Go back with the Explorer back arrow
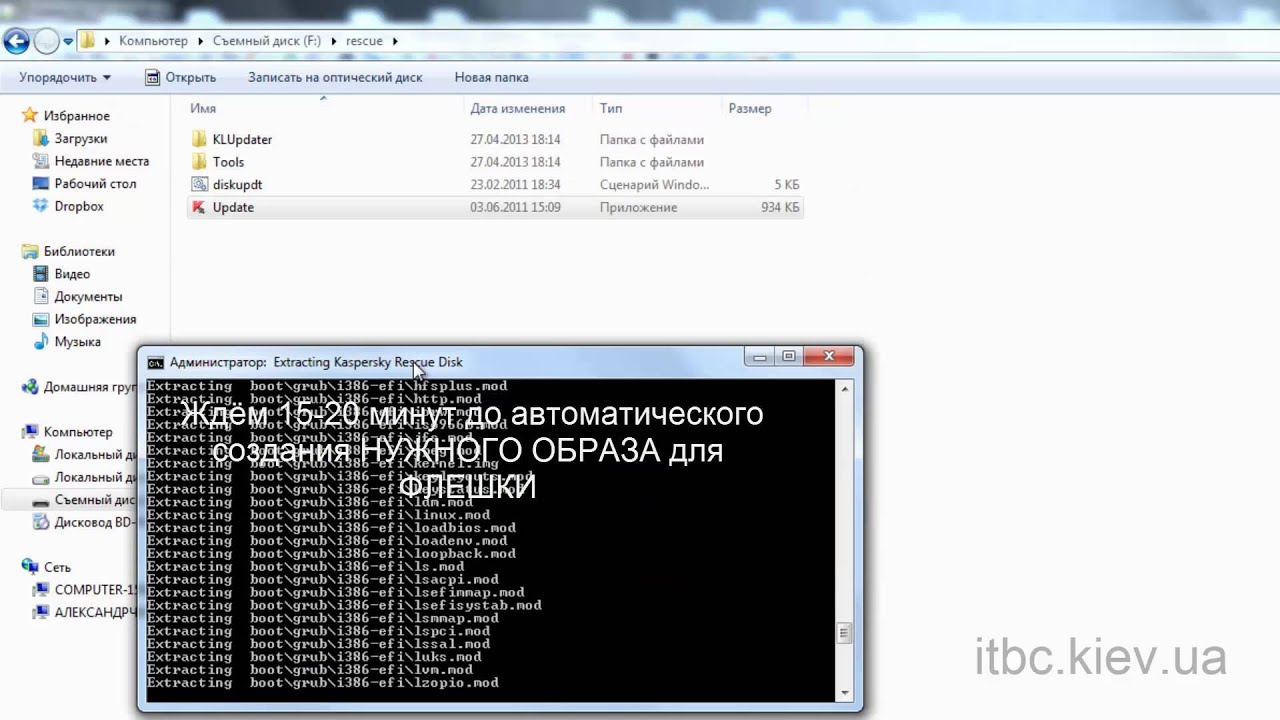Image resolution: width=1280 pixels, height=720 pixels. tap(16, 41)
